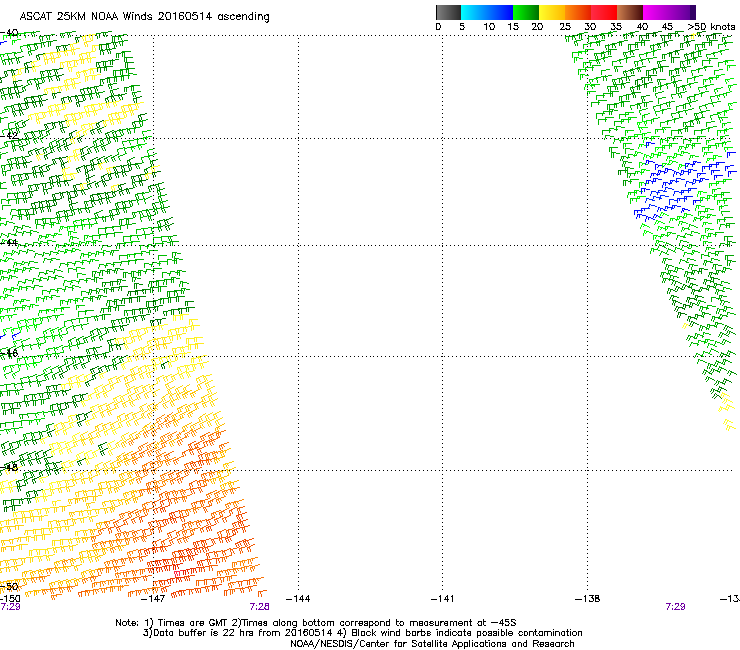Click the '7:29' time label beneath '-150'

pyautogui.click(x=10, y=607)
